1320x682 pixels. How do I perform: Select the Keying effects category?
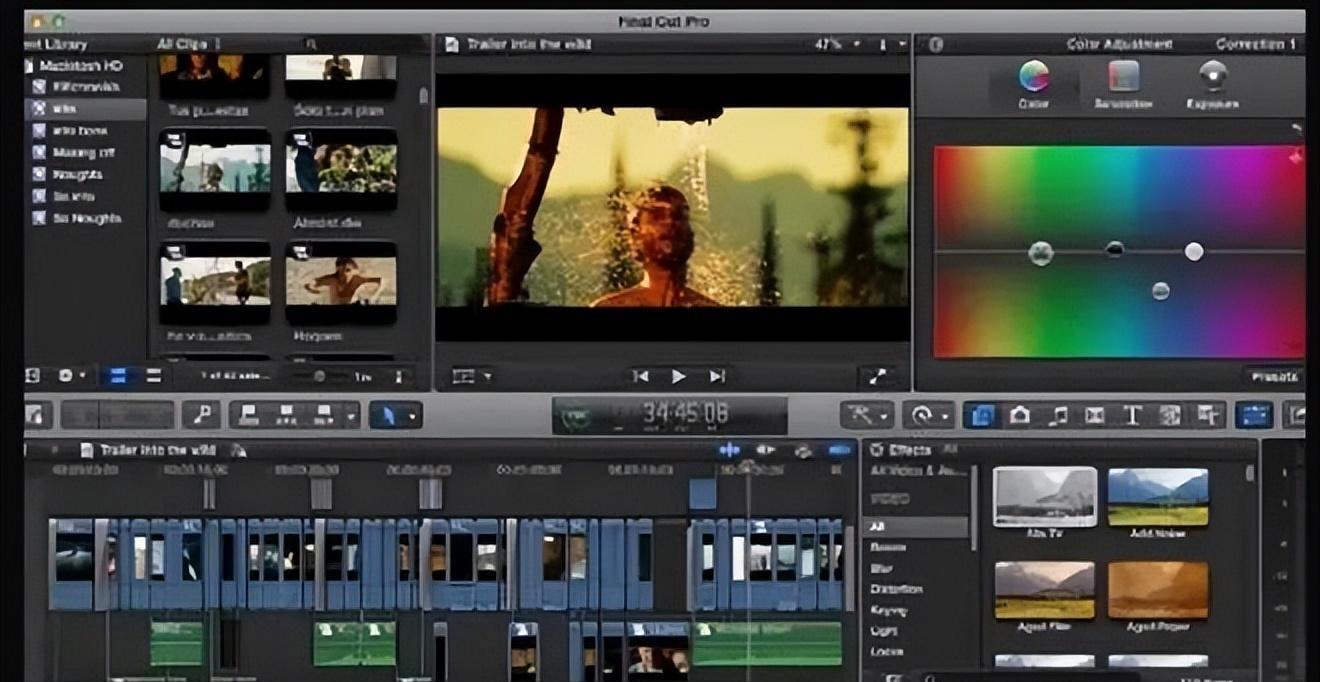pyautogui.click(x=888, y=610)
